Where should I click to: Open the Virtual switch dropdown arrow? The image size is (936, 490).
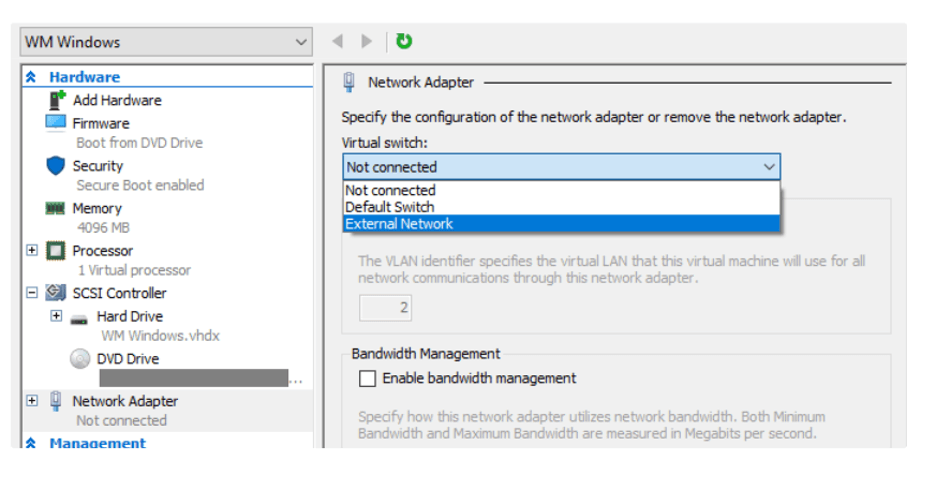click(x=768, y=167)
